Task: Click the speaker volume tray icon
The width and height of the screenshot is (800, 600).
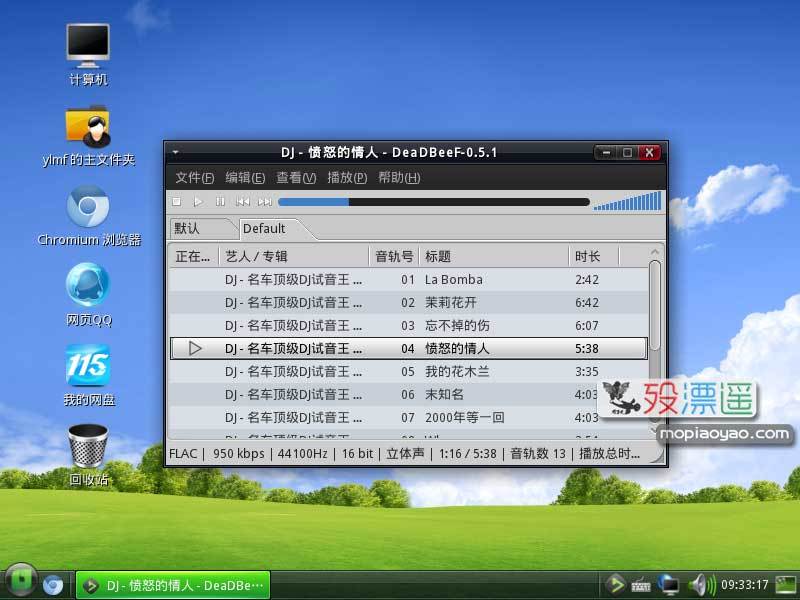Action: [701, 585]
